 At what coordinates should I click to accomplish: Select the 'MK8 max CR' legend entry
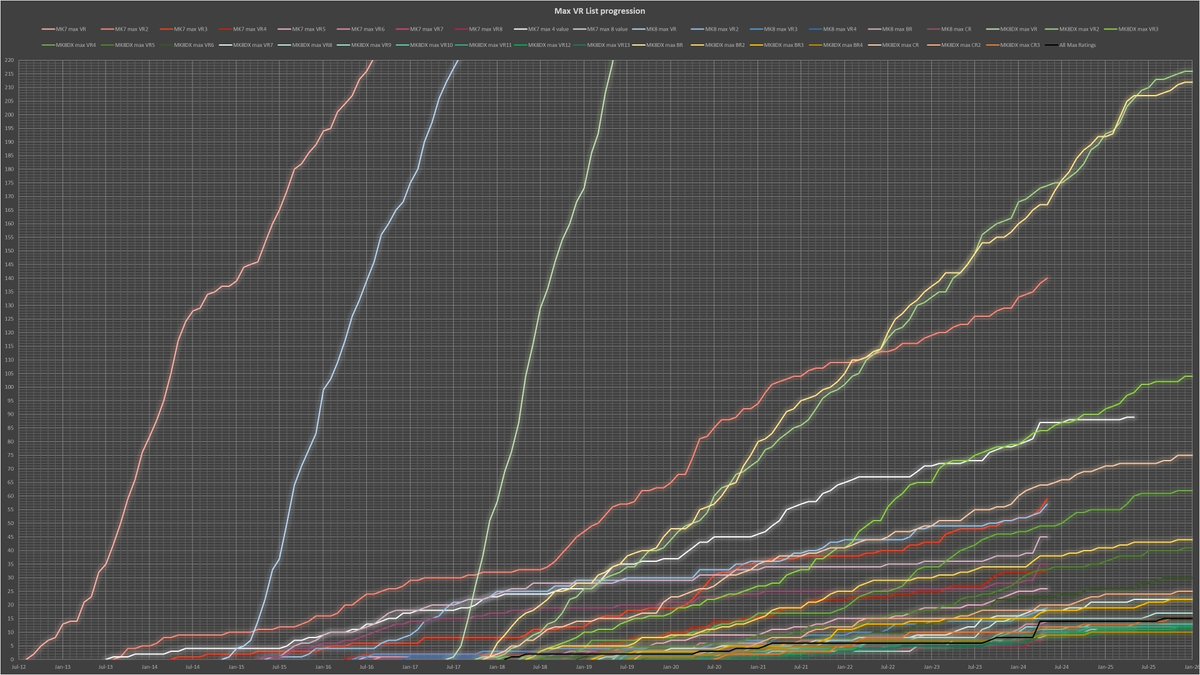(x=950, y=29)
